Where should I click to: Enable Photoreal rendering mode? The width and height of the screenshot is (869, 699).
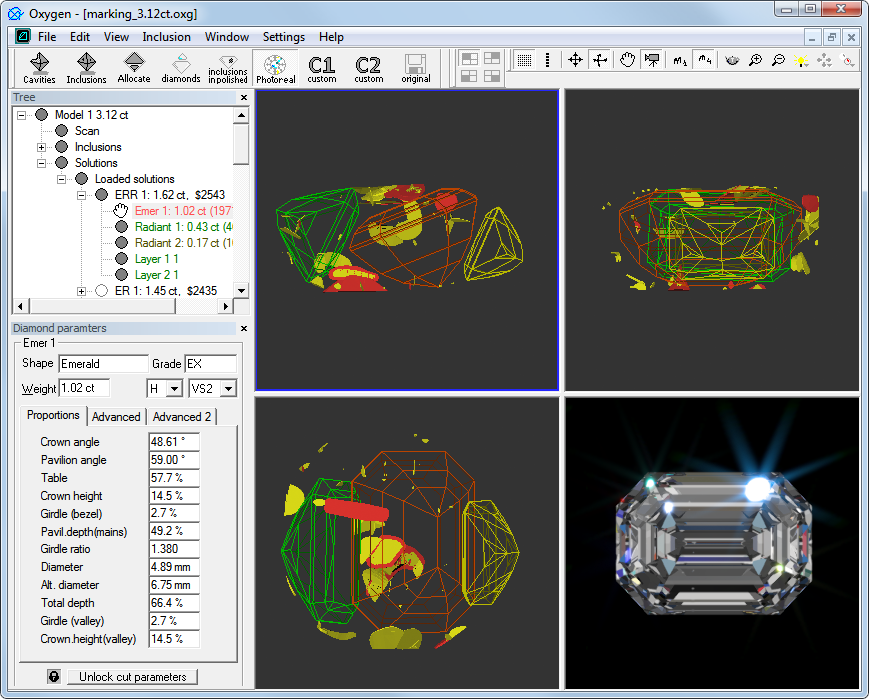275,67
